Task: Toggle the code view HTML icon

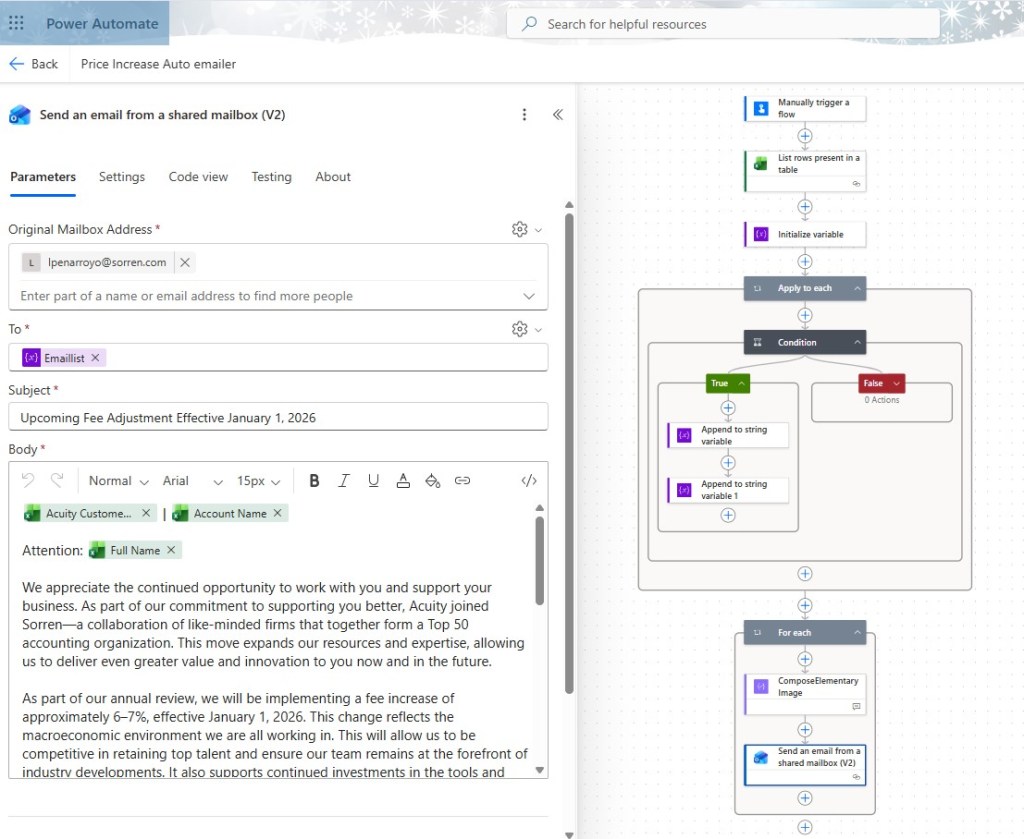Action: coord(529,481)
